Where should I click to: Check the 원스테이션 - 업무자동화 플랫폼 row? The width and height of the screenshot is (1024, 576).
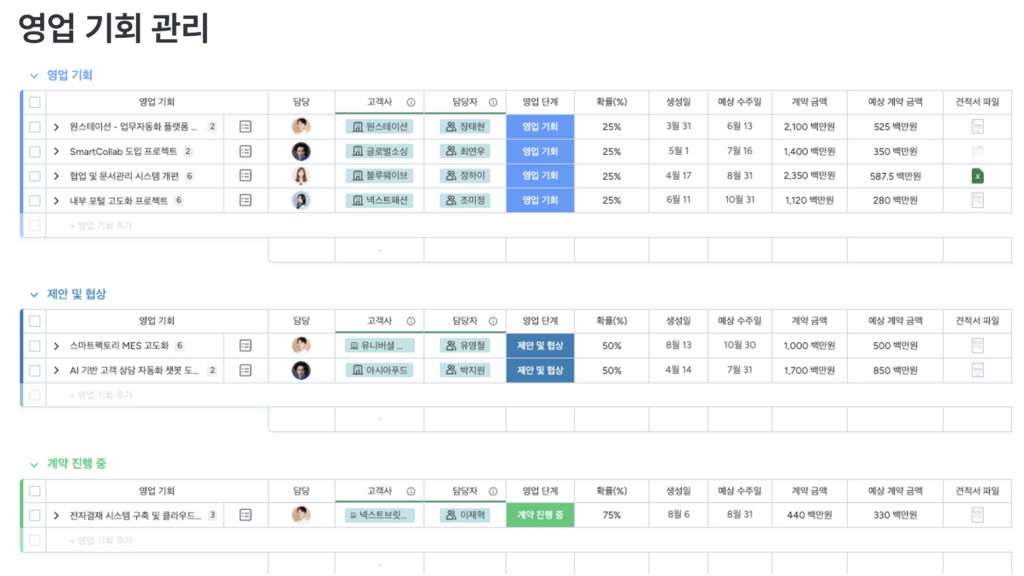[x=35, y=127]
